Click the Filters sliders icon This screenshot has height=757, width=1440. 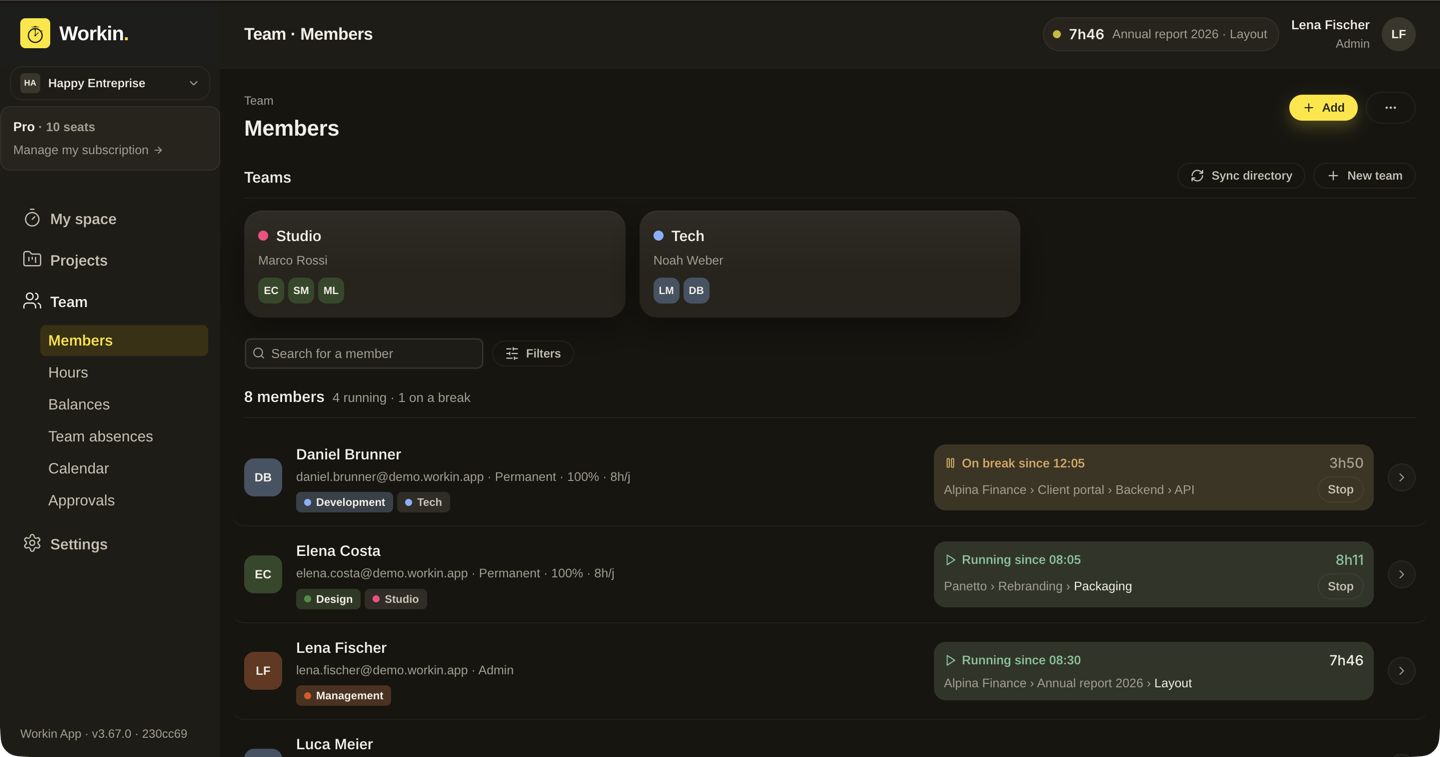512,353
